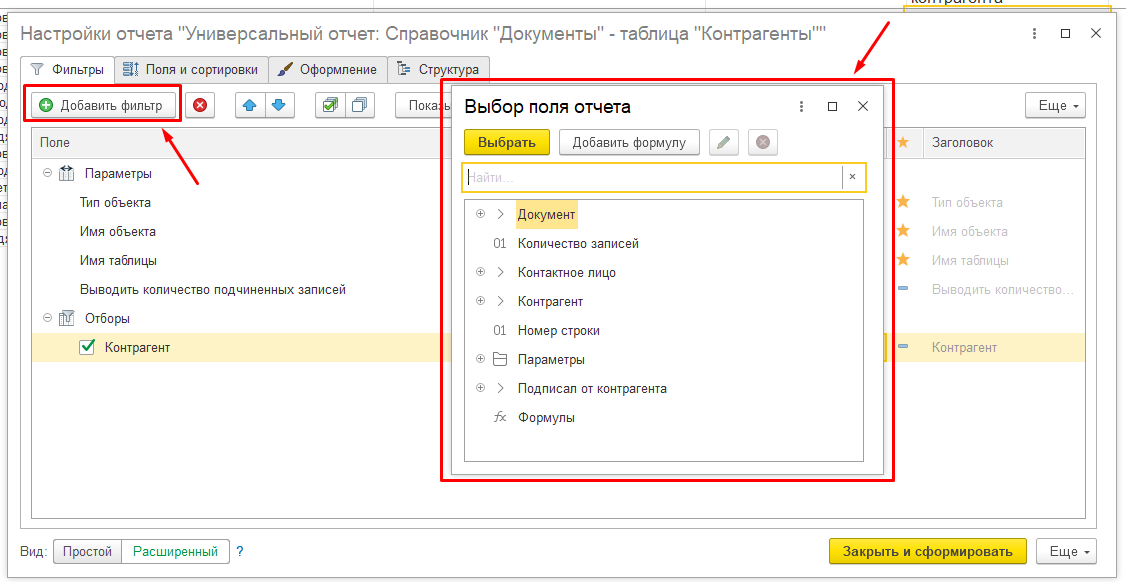Screen dimensions: 1126x582
Task: Uncheck the Контрагент filter checkbox
Action: [x=87, y=347]
